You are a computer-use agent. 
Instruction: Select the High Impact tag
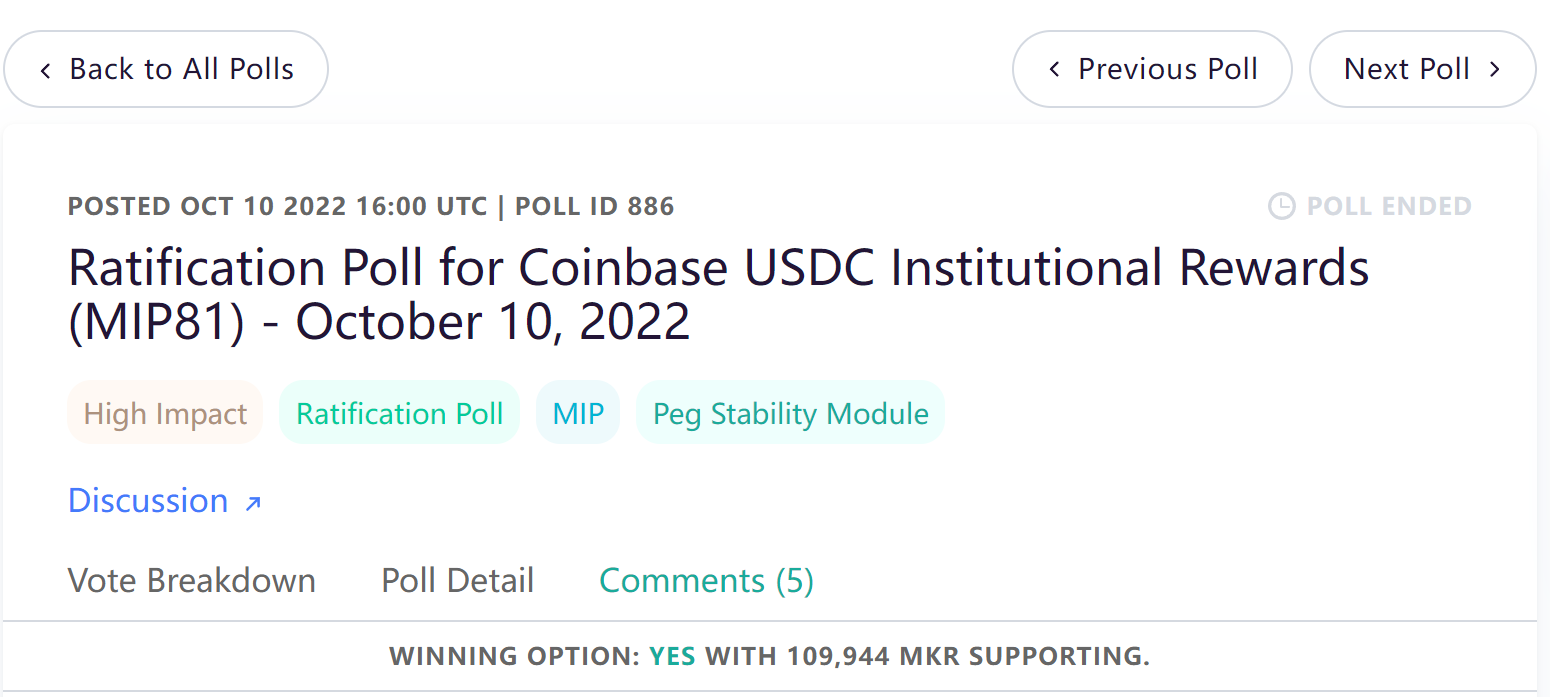[x=165, y=413]
